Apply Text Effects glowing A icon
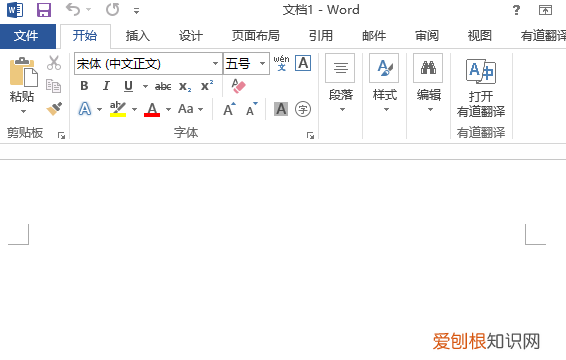566x360 pixels. [85, 109]
